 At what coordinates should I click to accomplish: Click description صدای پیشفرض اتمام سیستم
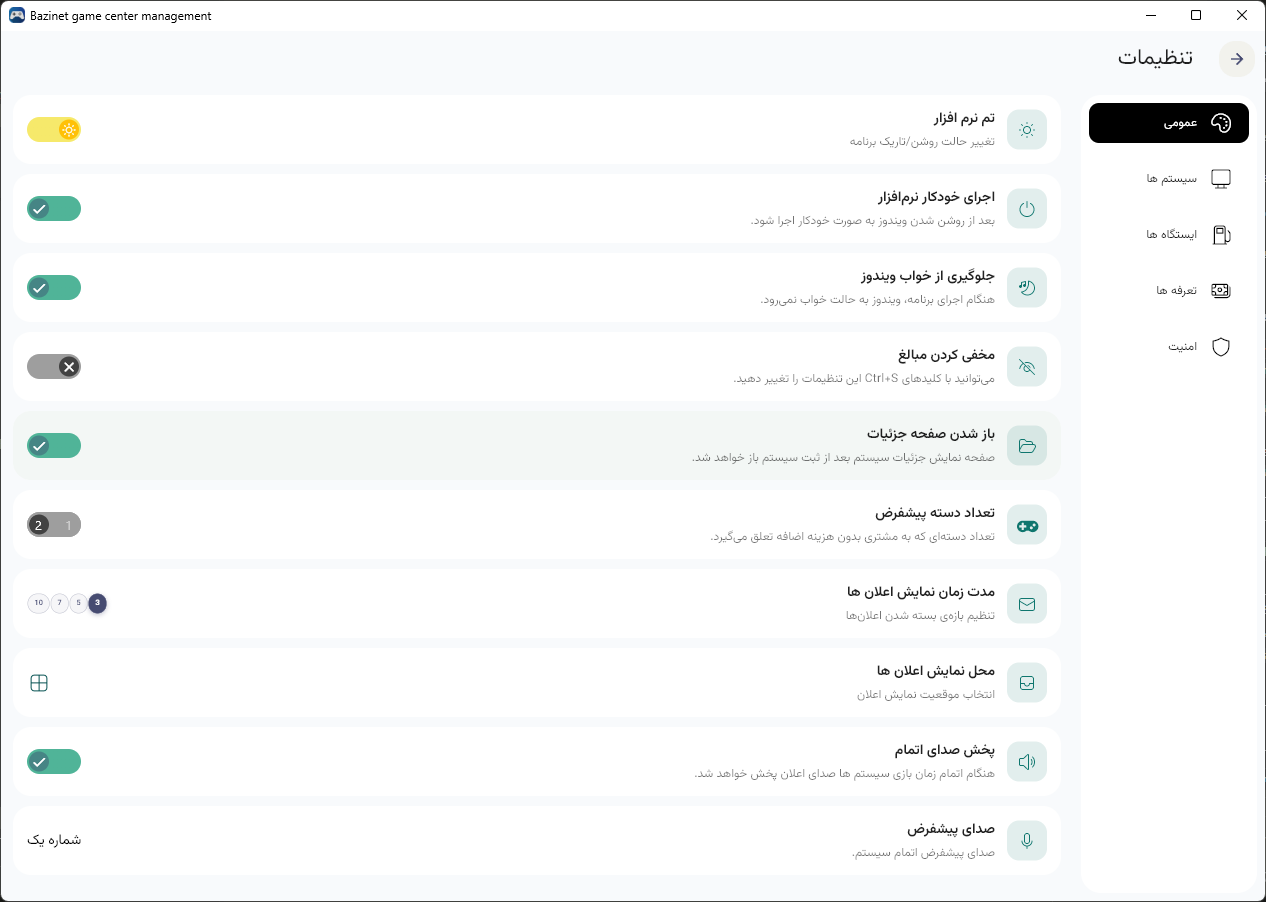(x=923, y=853)
